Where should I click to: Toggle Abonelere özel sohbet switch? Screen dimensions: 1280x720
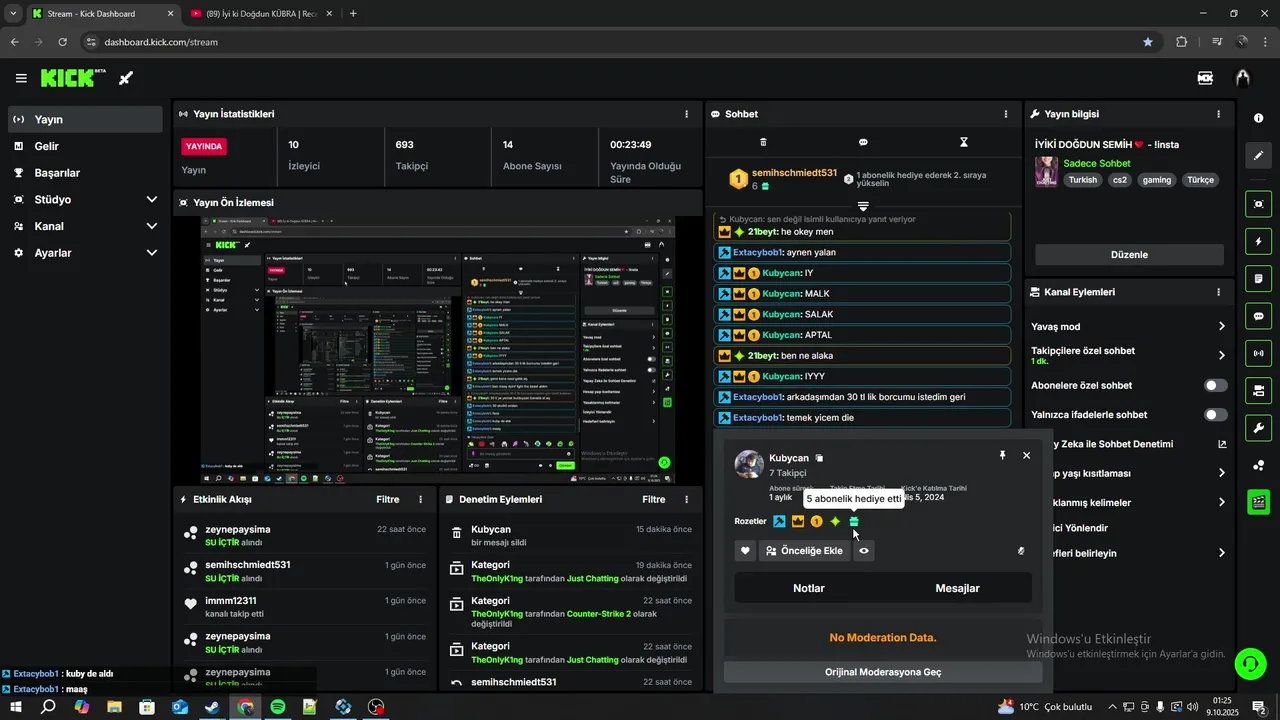(1216, 385)
